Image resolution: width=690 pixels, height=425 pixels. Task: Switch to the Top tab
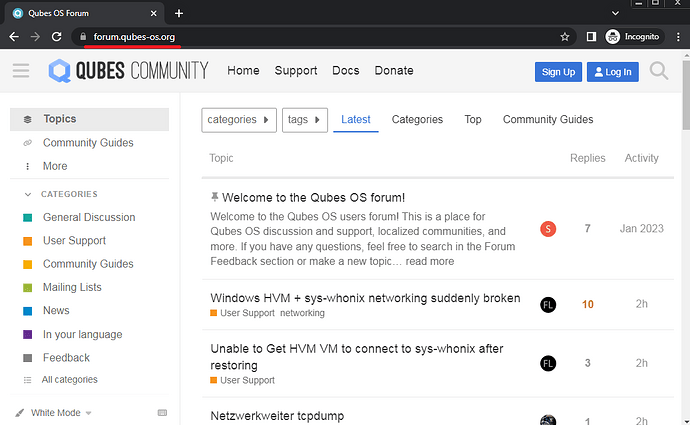coord(473,120)
